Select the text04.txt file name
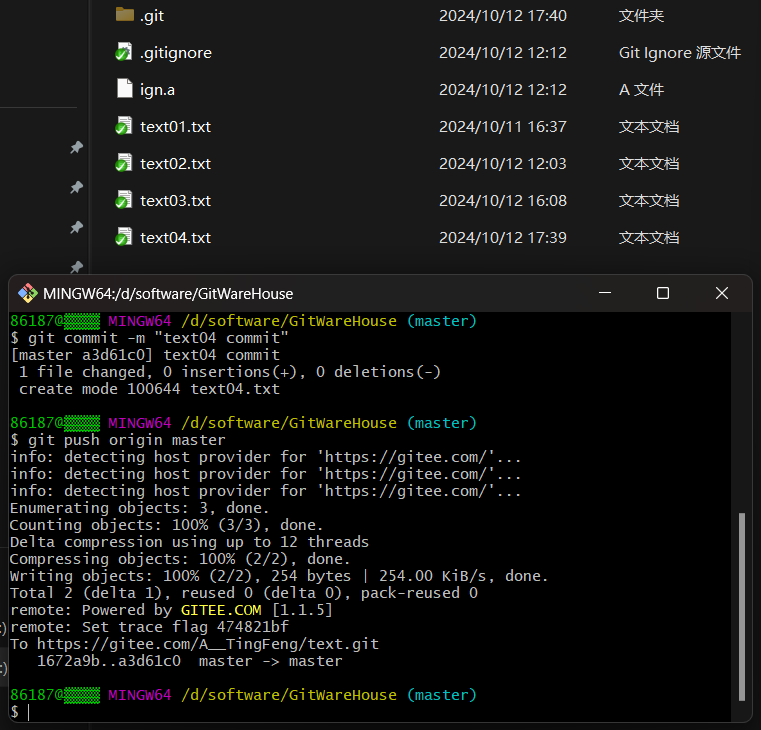Viewport: 761px width, 730px height. pos(175,238)
